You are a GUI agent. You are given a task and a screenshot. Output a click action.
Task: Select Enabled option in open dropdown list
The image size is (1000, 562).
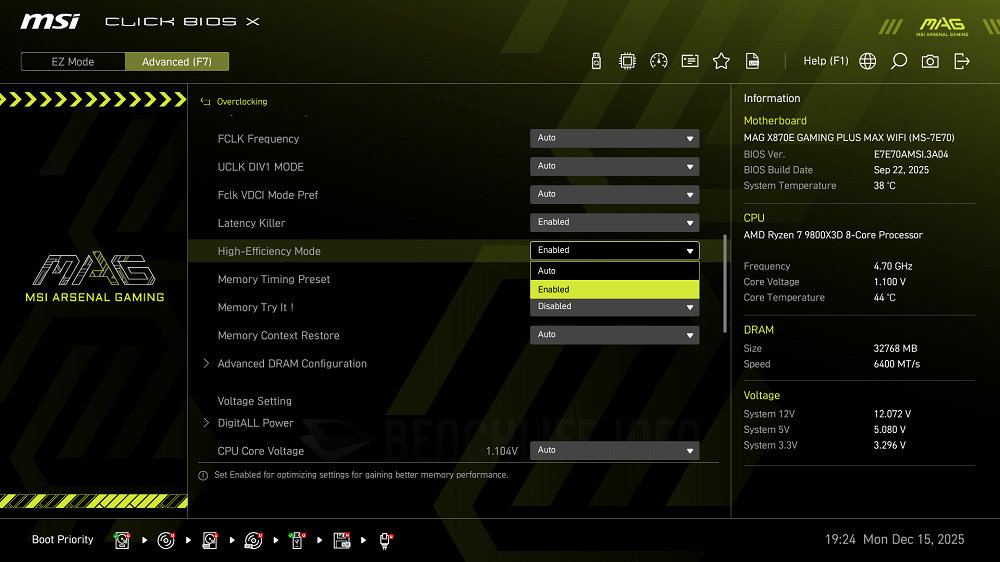614,289
